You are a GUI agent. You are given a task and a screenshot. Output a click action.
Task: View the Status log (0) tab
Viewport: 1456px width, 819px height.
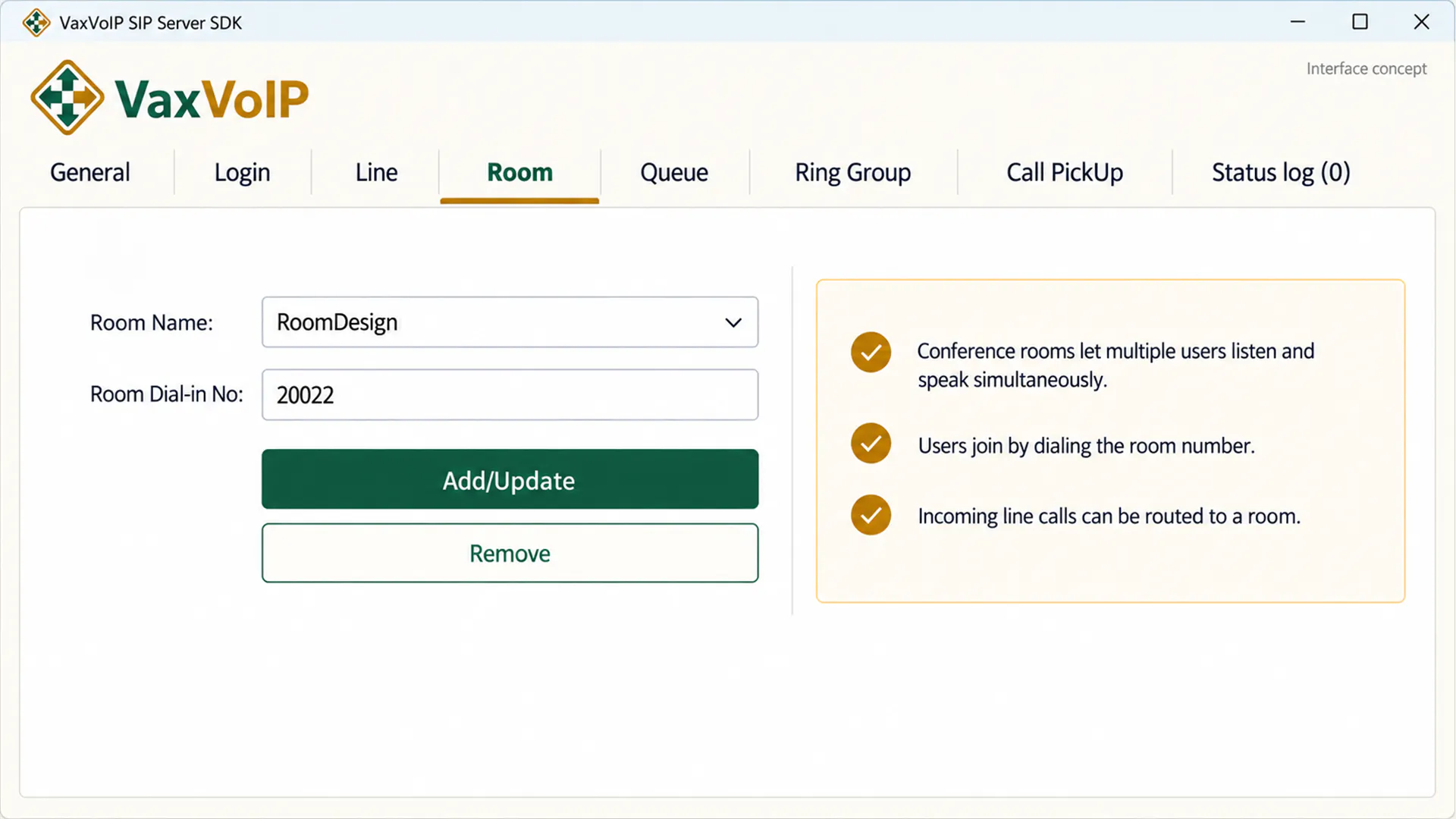pyautogui.click(x=1281, y=172)
